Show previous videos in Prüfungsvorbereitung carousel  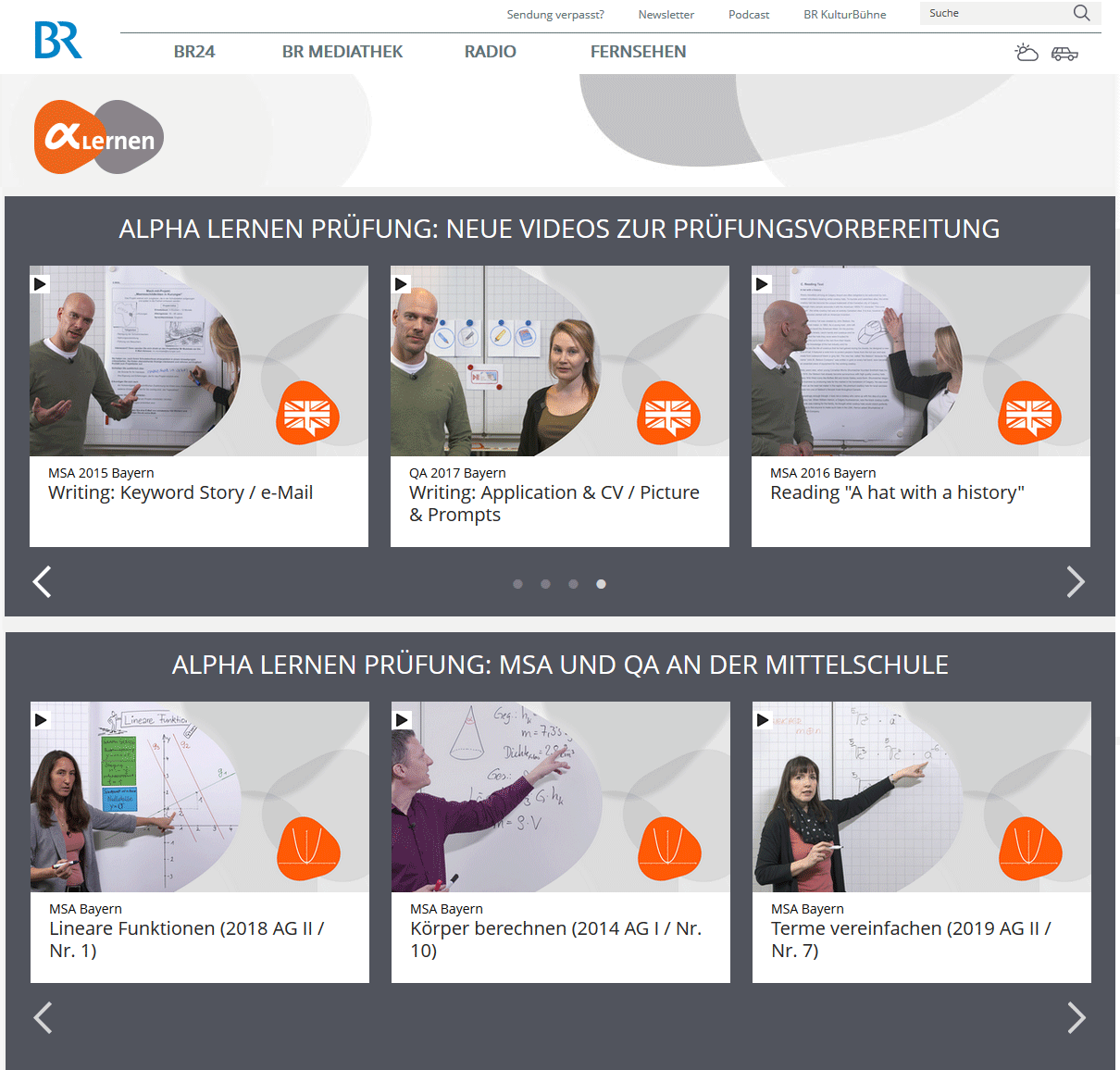point(43,582)
